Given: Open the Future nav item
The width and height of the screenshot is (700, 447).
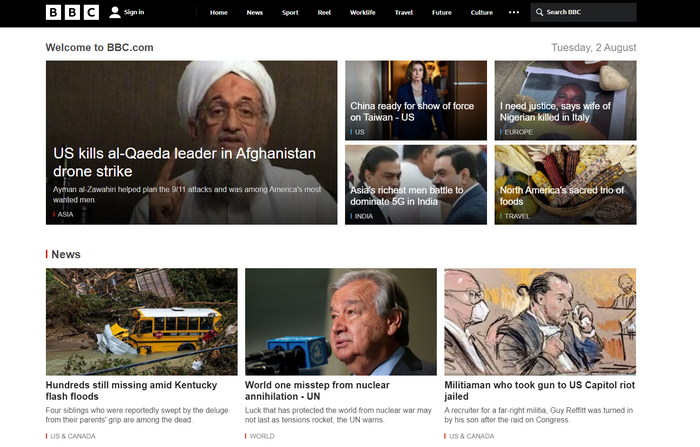Looking at the screenshot, I should (x=442, y=13).
